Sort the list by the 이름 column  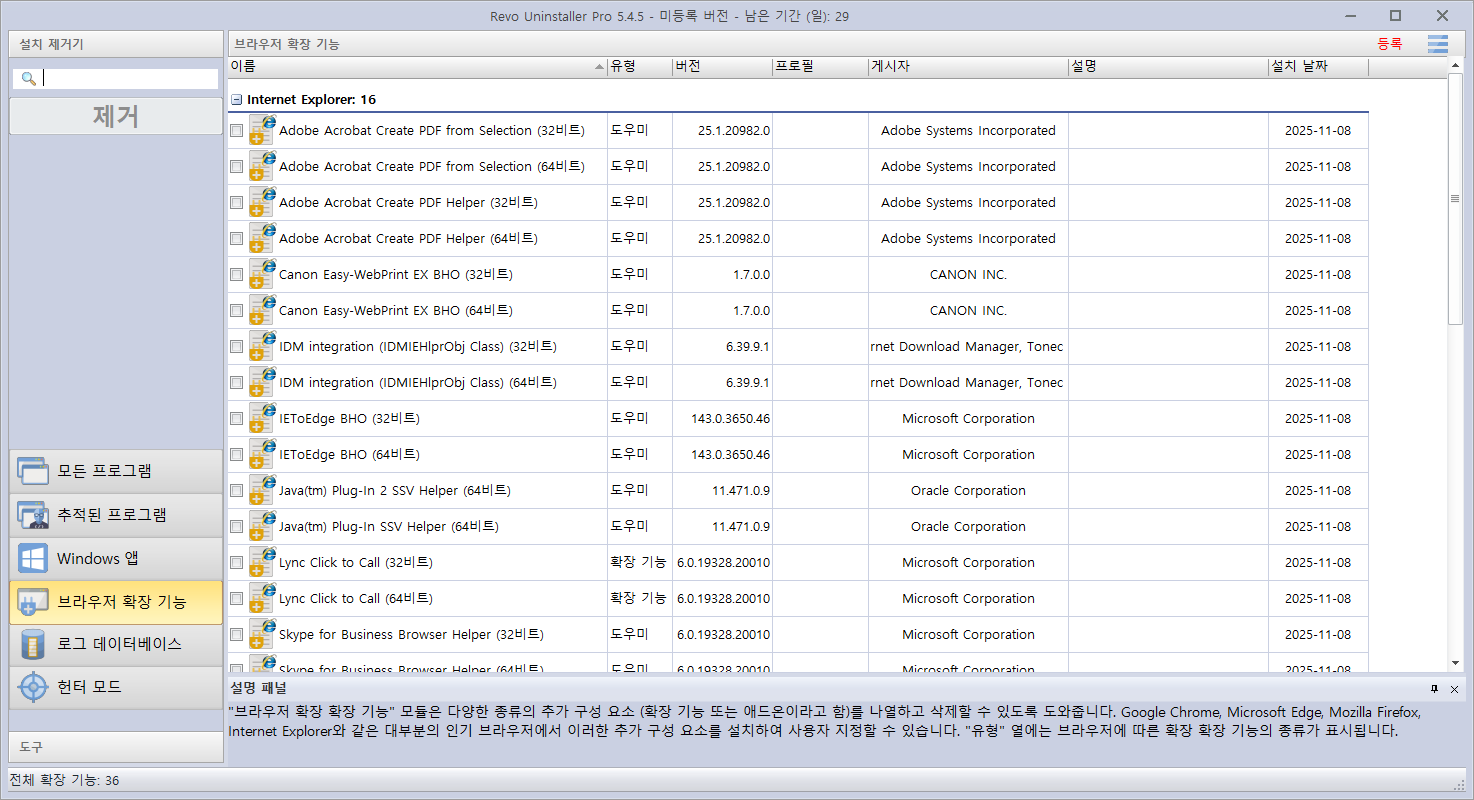(x=417, y=67)
